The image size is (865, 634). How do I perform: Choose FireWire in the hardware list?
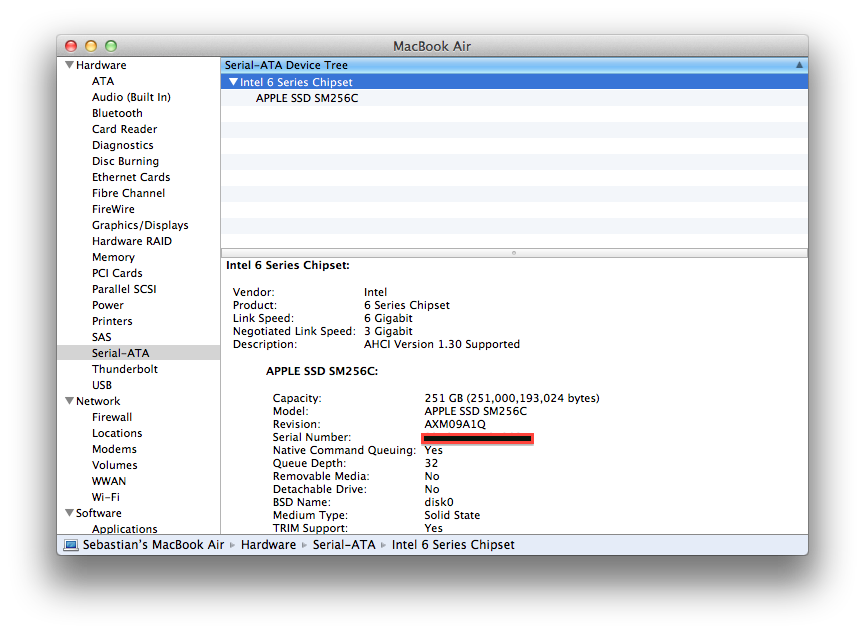[113, 209]
